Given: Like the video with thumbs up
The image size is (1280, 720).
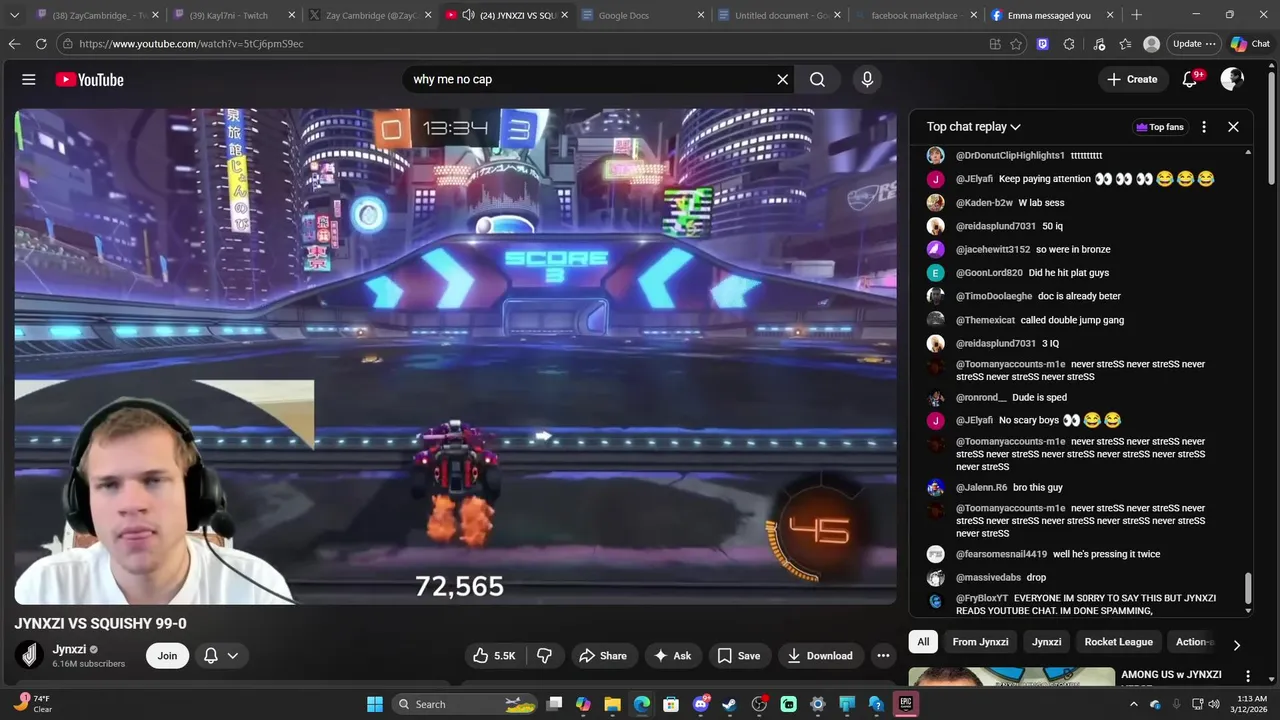Looking at the screenshot, I should coord(494,656).
